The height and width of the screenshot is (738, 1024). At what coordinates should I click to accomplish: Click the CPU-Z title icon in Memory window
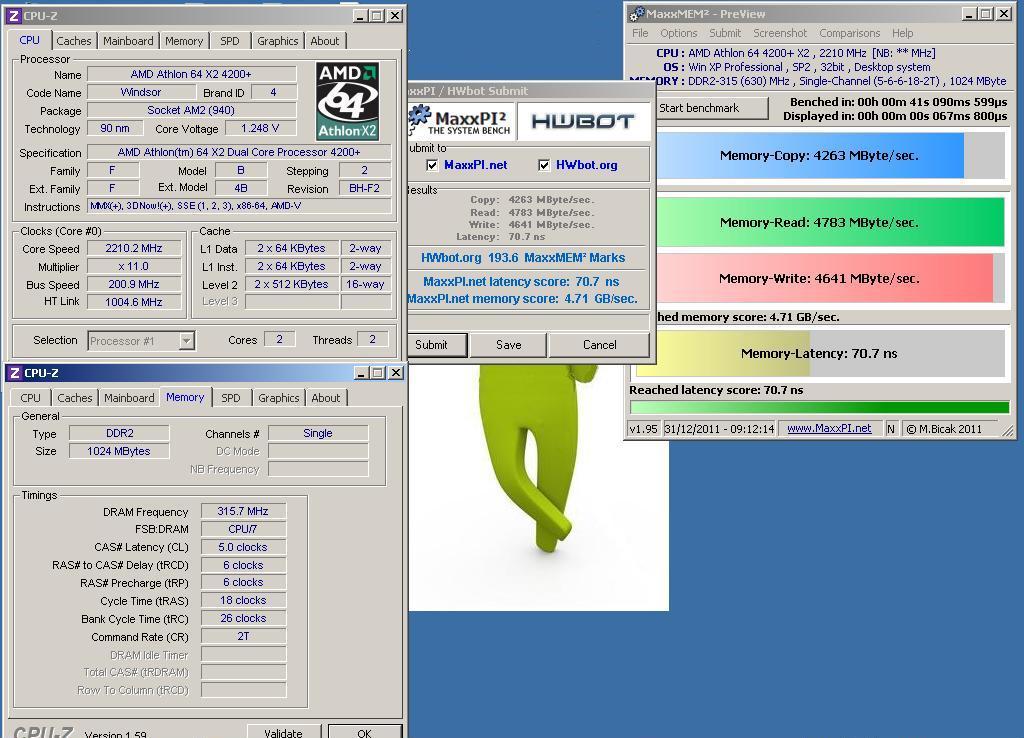pos(15,373)
